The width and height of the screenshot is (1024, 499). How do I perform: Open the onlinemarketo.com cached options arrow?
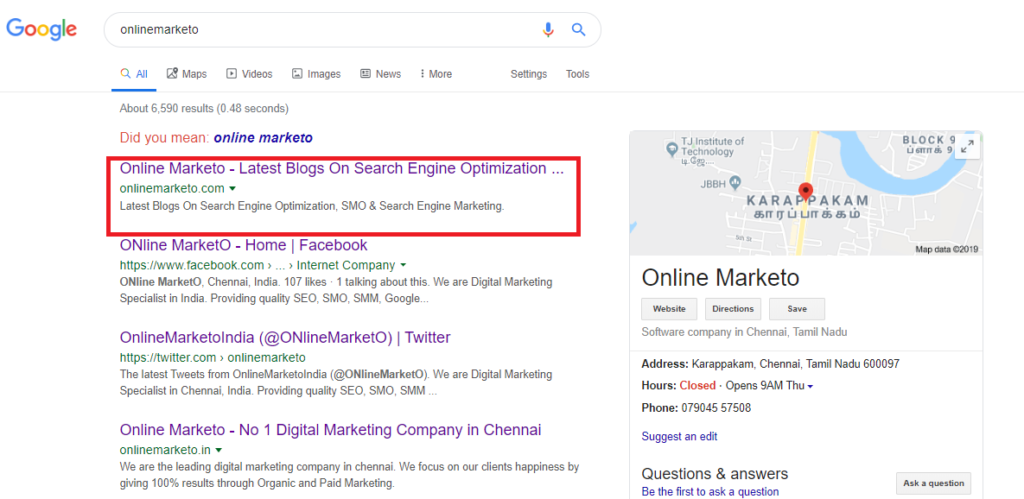[233, 188]
